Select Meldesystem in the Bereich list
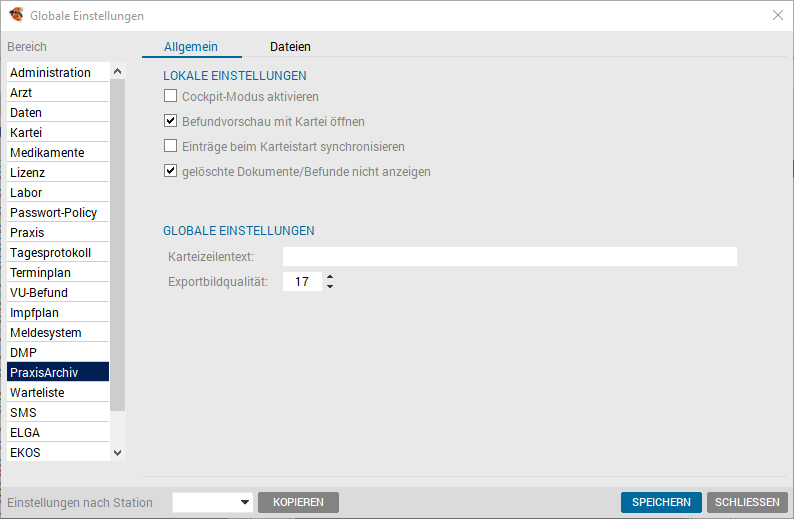This screenshot has height=519, width=794. [x=58, y=333]
